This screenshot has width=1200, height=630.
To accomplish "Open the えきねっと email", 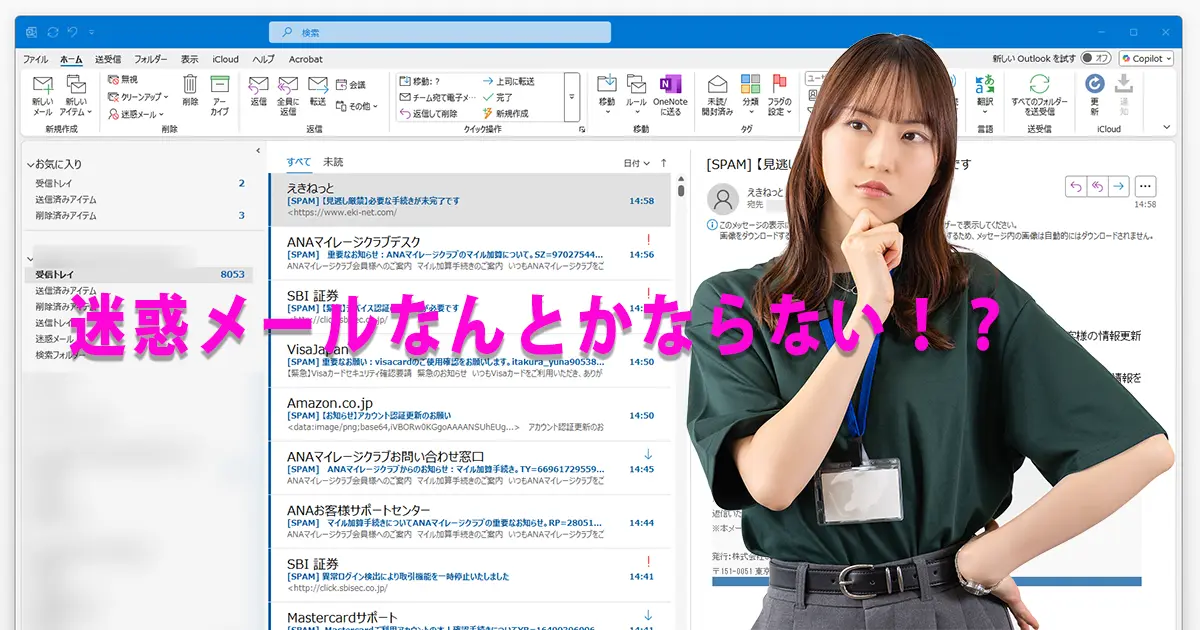I will point(470,199).
